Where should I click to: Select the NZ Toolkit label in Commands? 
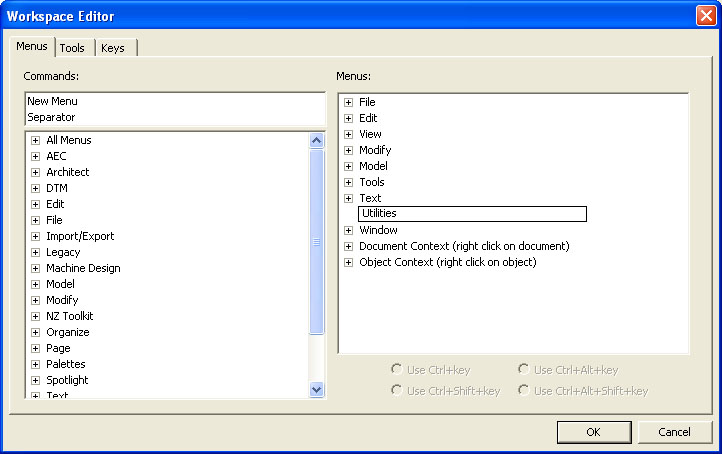click(x=70, y=316)
